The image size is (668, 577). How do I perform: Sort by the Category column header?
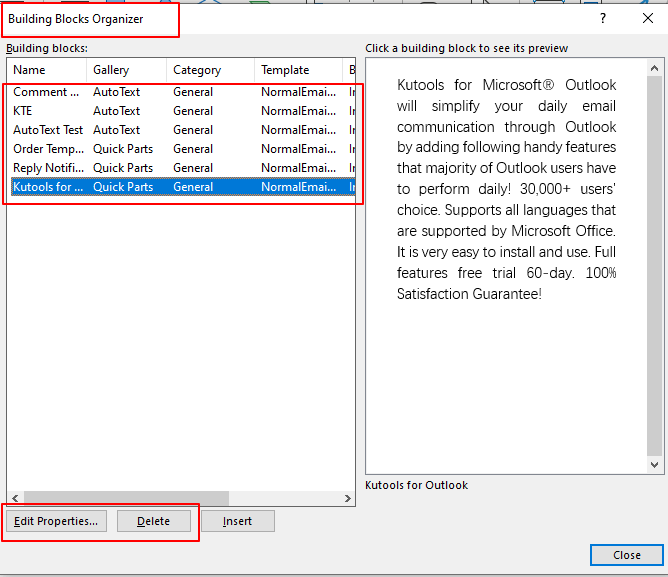210,70
